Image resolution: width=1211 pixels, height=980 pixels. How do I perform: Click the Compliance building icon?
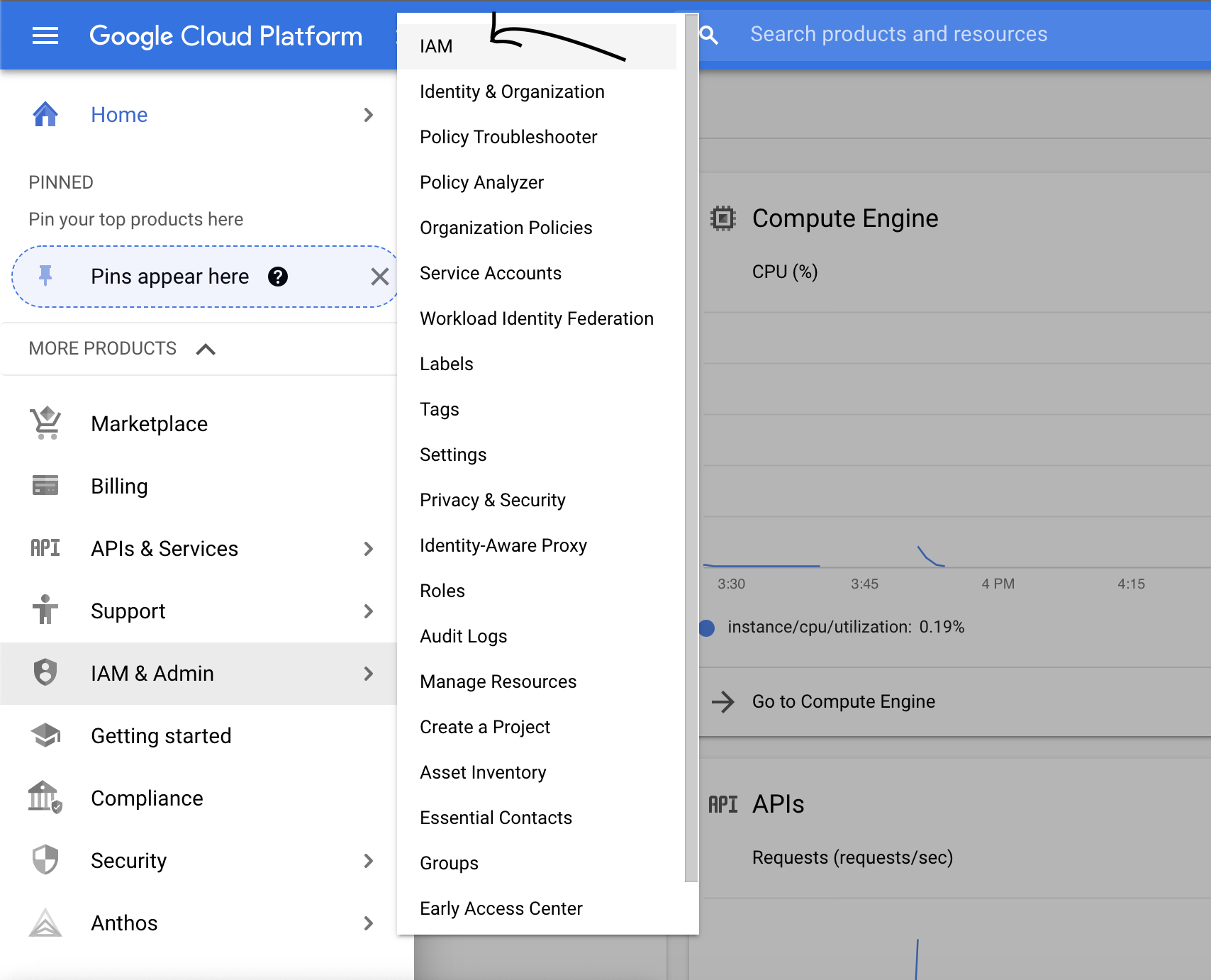(45, 798)
